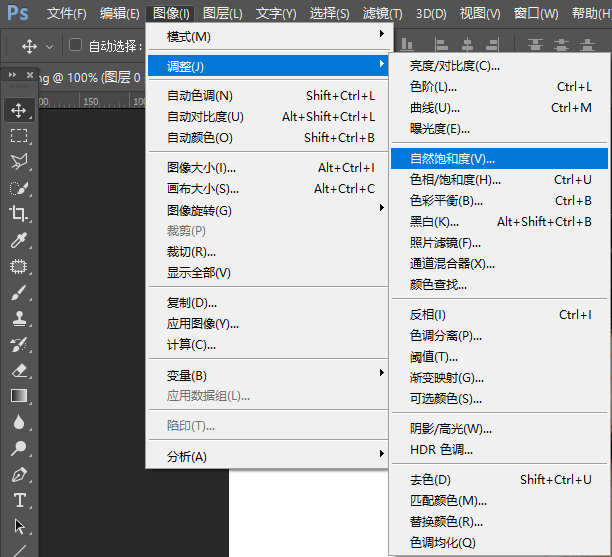612x557 pixels.
Task: Open the 窗口(W) menu
Action: pyautogui.click(x=536, y=14)
